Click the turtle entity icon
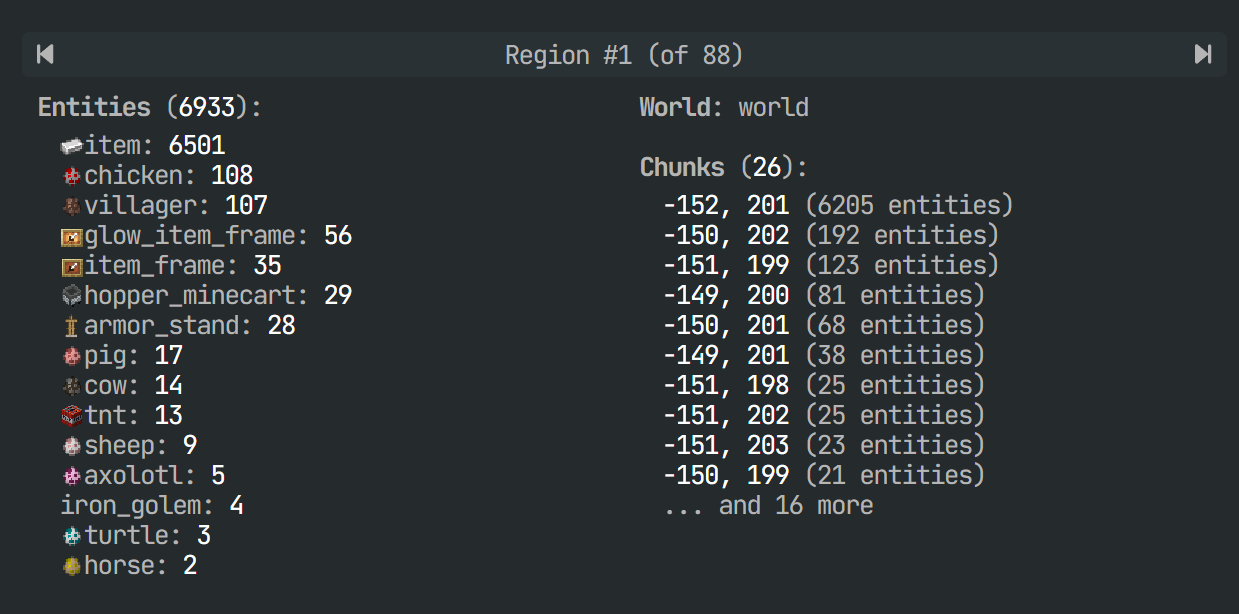Viewport: 1239px width, 614px height. coord(71,536)
